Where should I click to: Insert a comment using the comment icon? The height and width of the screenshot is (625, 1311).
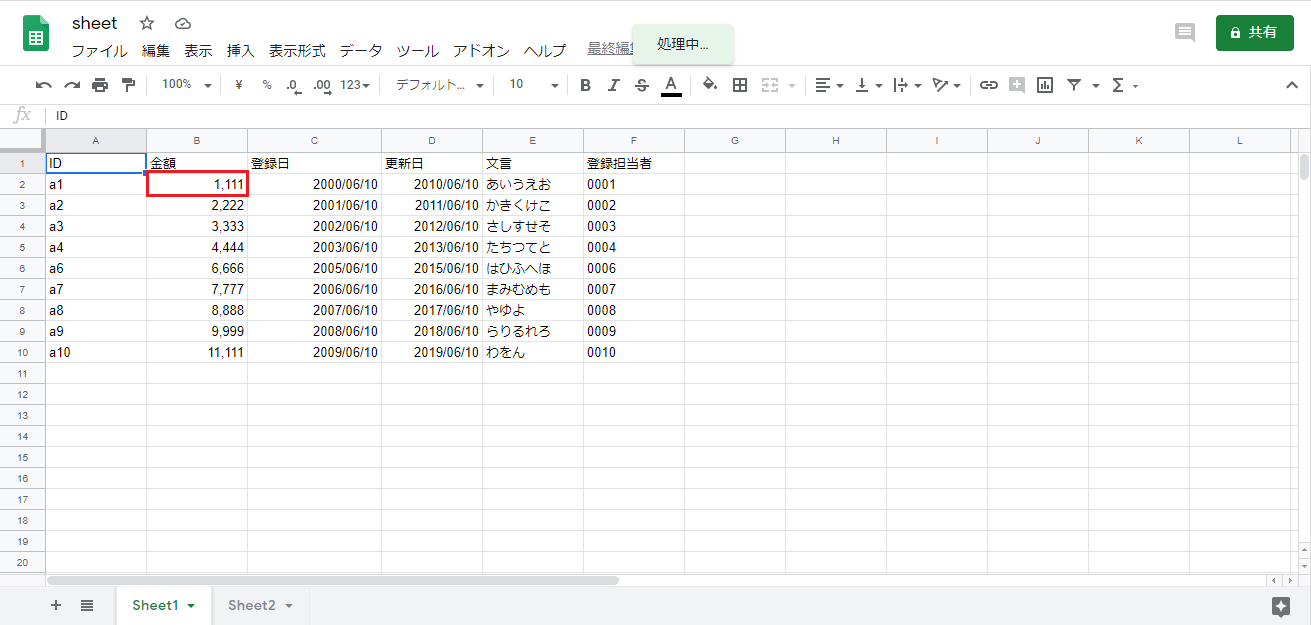(1016, 85)
